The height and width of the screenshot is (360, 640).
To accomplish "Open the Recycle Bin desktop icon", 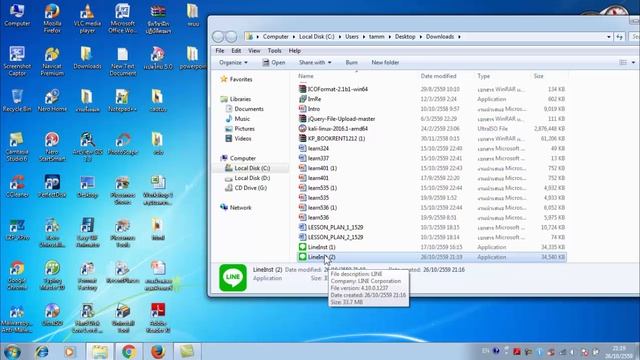I will click(x=17, y=100).
